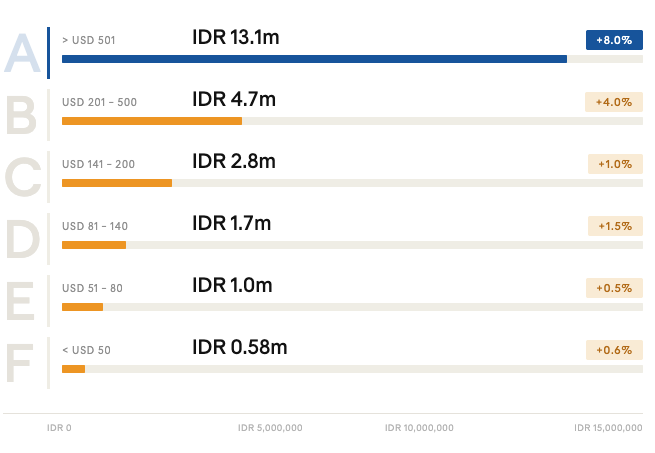Viewport: 655px width, 453px height.
Task: Select the large letter A tier
Action: pos(22,53)
